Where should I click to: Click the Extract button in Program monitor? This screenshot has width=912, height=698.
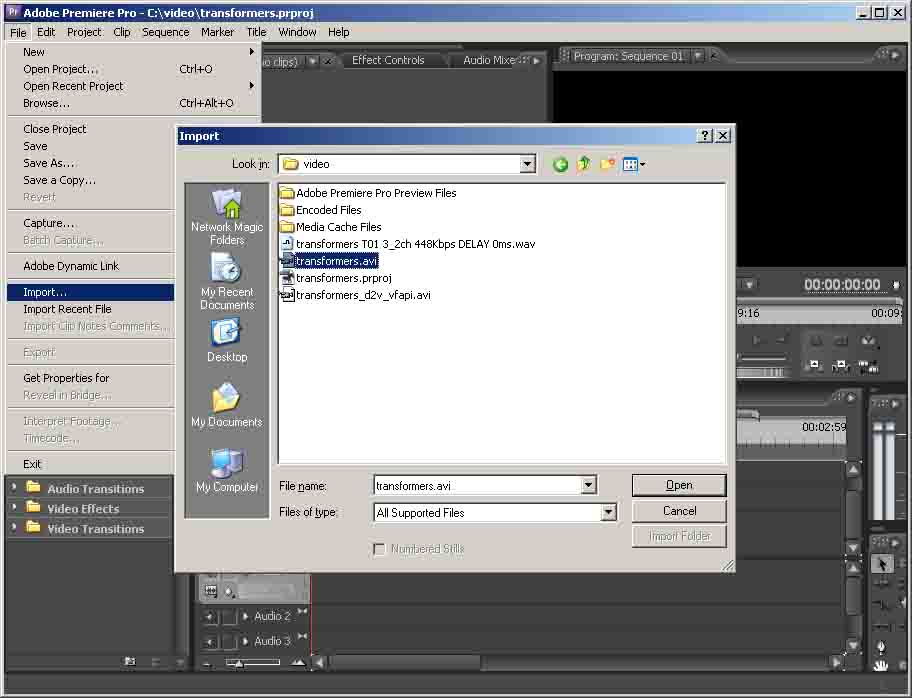tap(840, 366)
